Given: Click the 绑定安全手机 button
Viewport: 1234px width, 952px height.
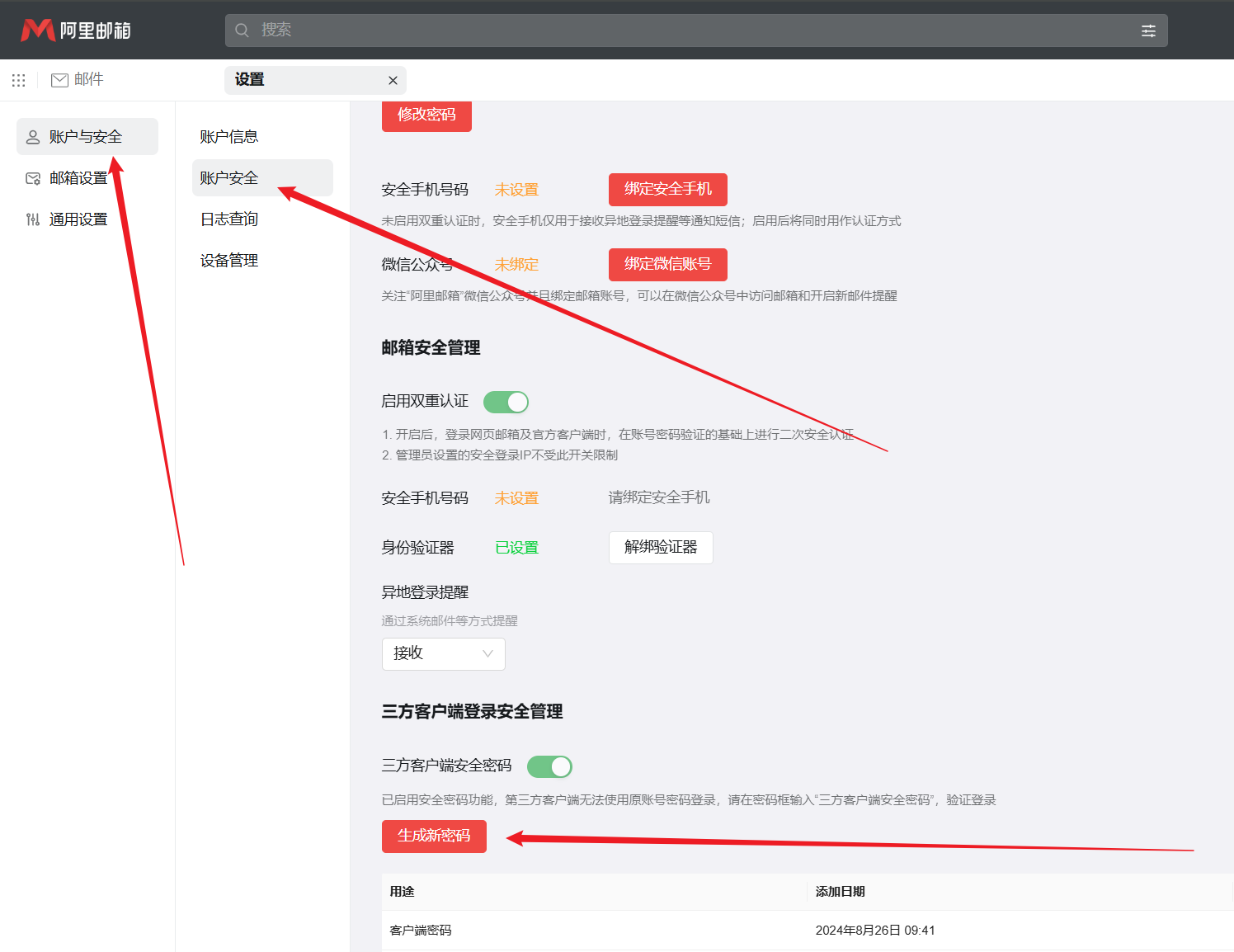Looking at the screenshot, I should click(667, 189).
